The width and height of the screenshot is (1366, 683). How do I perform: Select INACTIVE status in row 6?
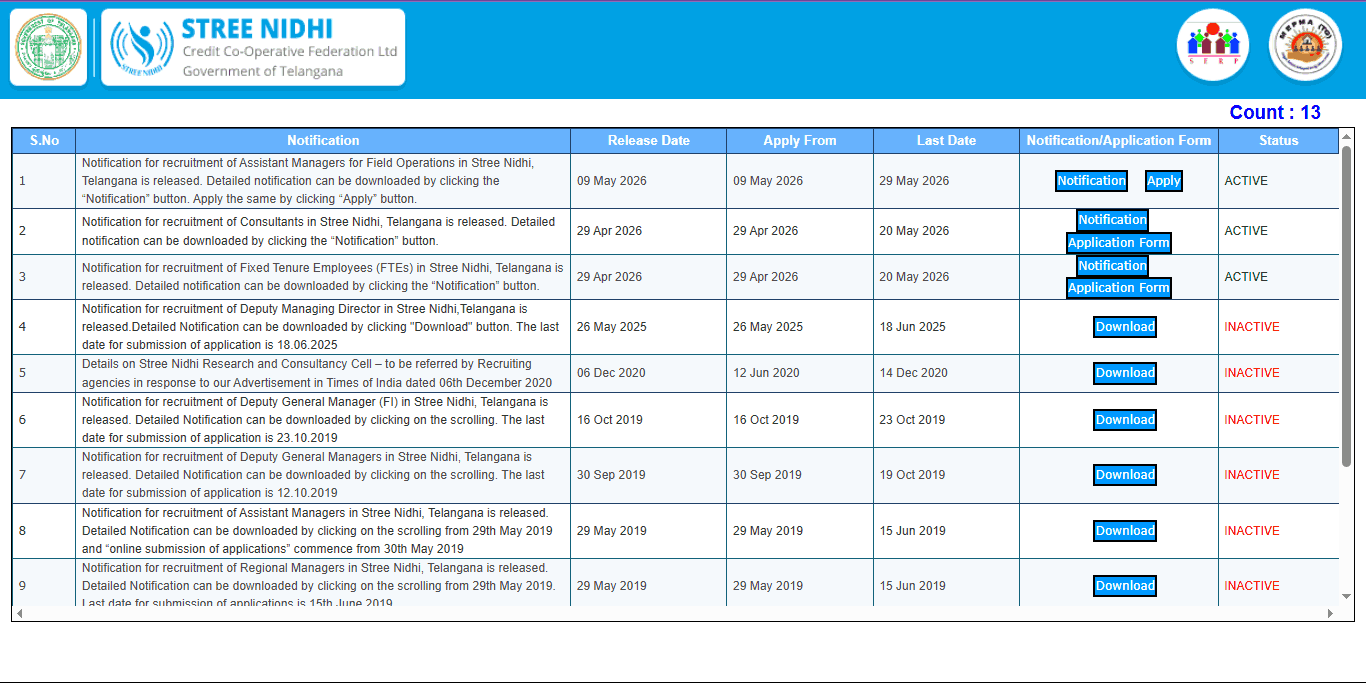coord(1252,420)
